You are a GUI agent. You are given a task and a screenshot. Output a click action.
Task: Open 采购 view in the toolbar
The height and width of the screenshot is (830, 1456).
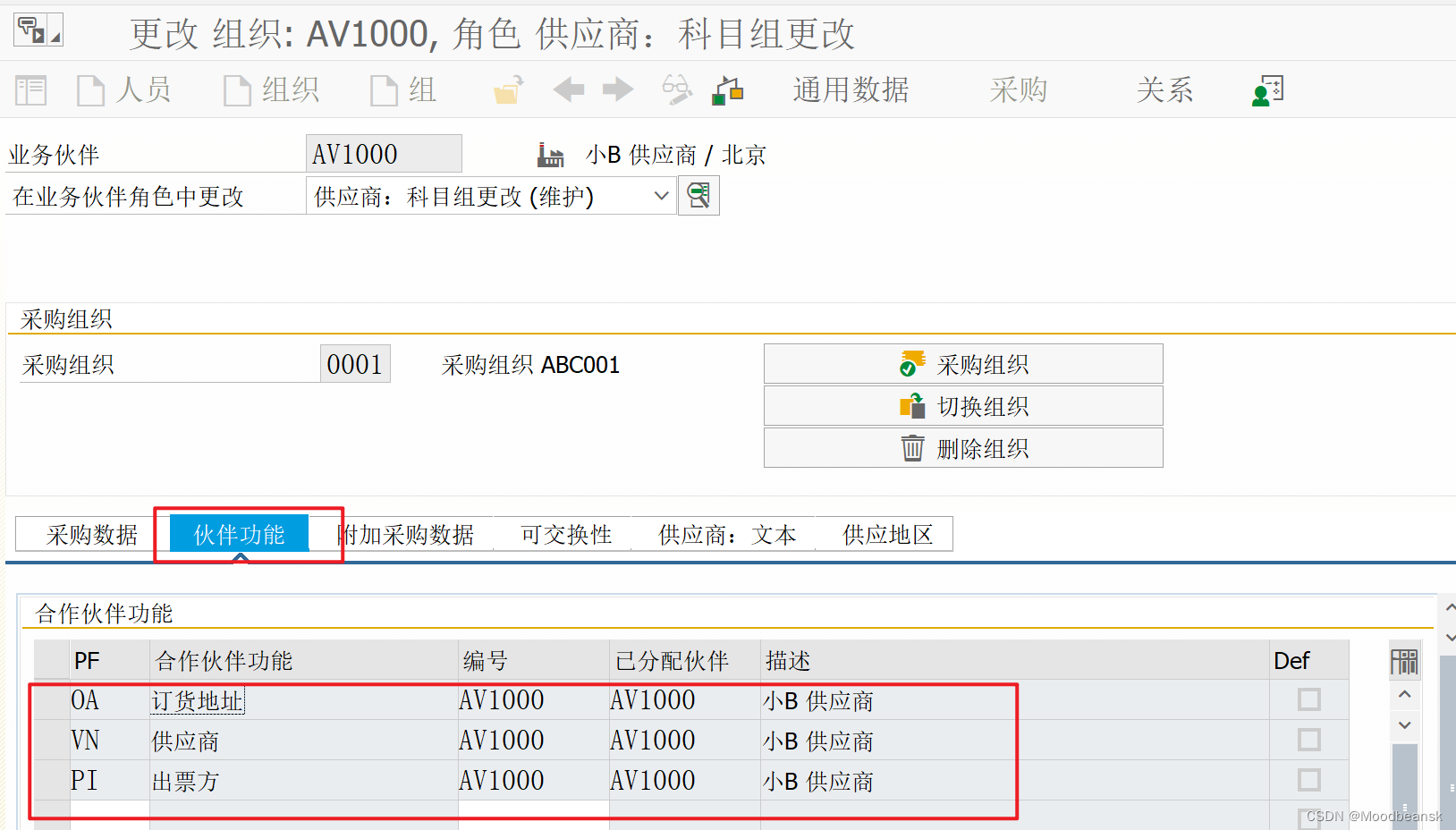pyautogui.click(x=1018, y=90)
